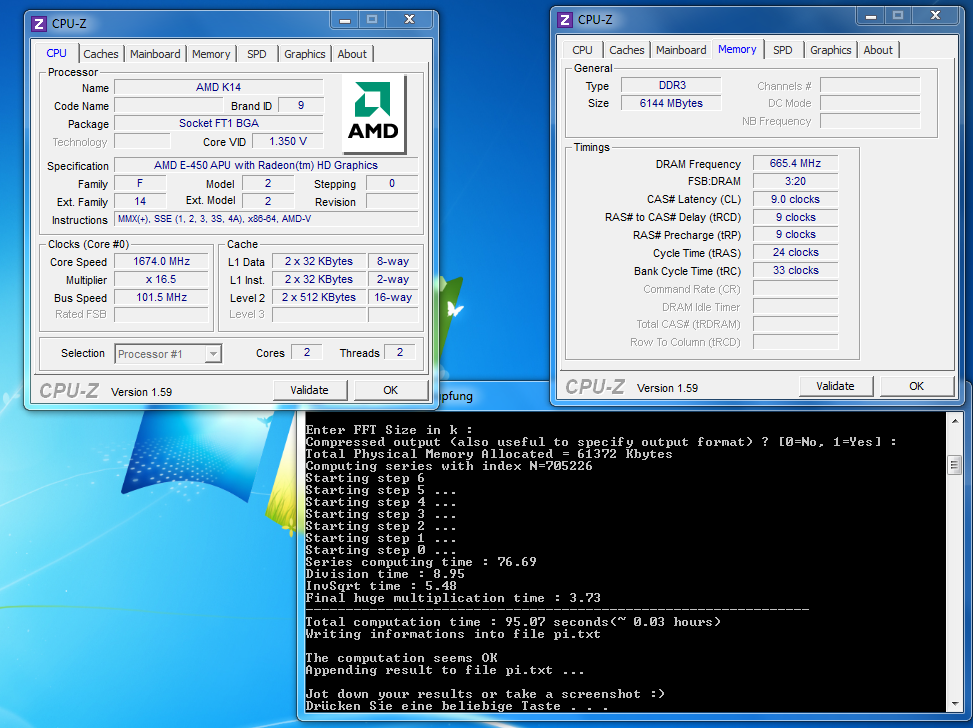
Task: Click the '16-way' Level 2 associativity value
Action: click(393, 298)
